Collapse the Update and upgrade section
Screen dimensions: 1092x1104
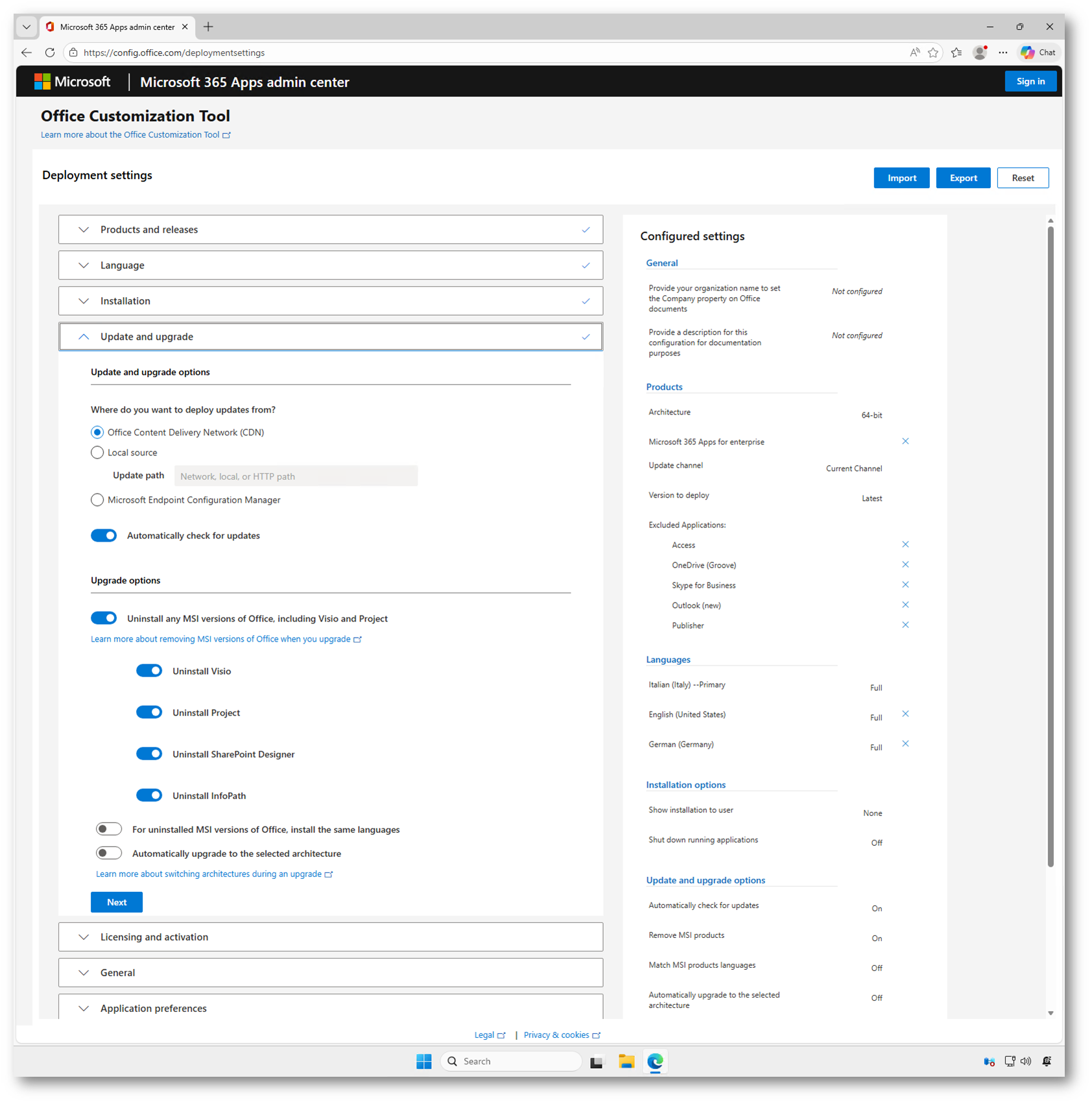click(331, 337)
